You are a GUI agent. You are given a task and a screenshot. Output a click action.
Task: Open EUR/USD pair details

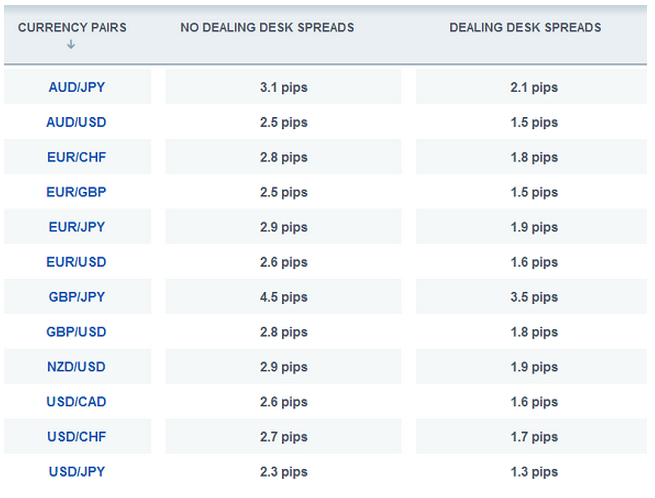77,262
